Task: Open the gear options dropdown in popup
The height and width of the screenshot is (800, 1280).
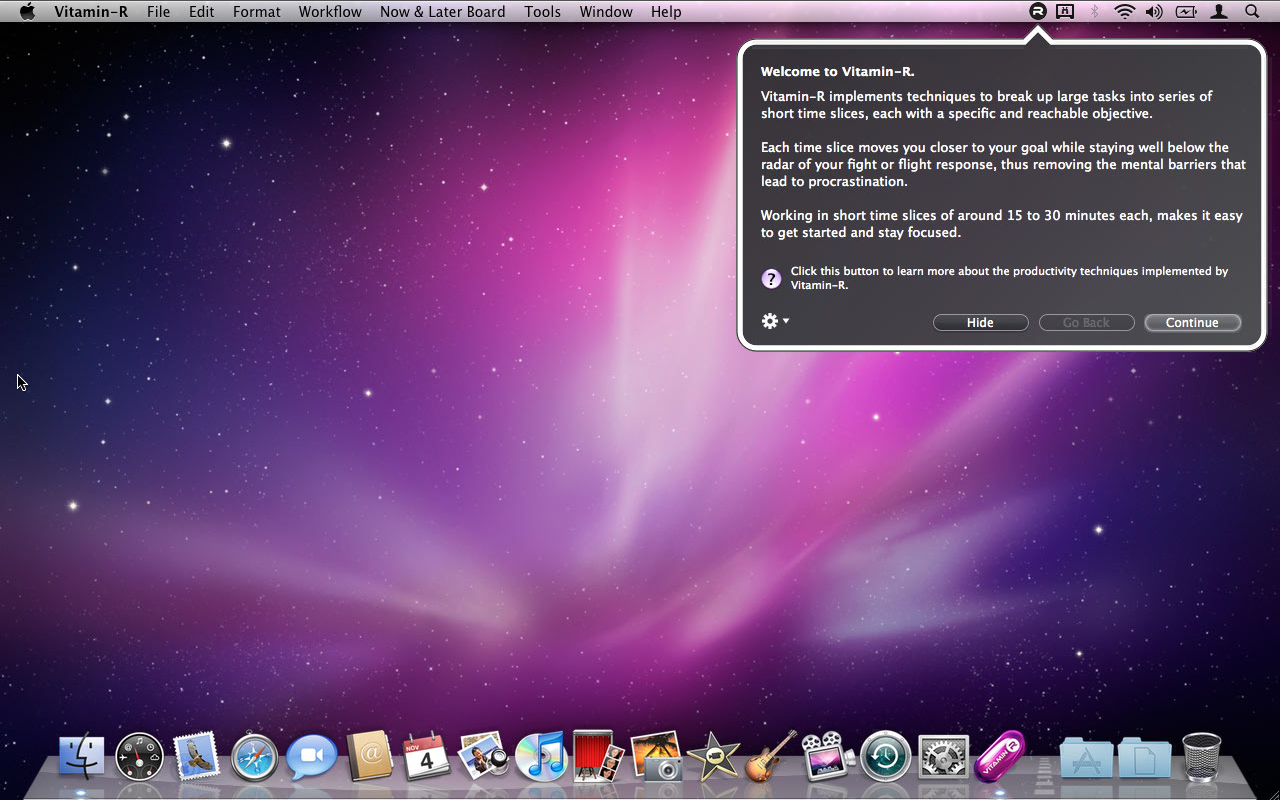Action: [x=775, y=321]
